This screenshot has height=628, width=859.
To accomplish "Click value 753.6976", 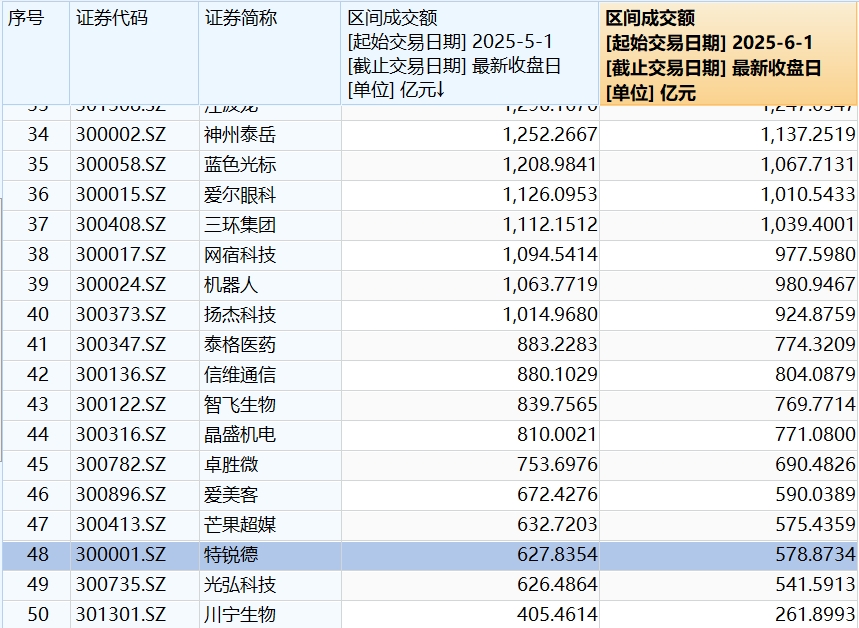I will (x=557, y=465).
